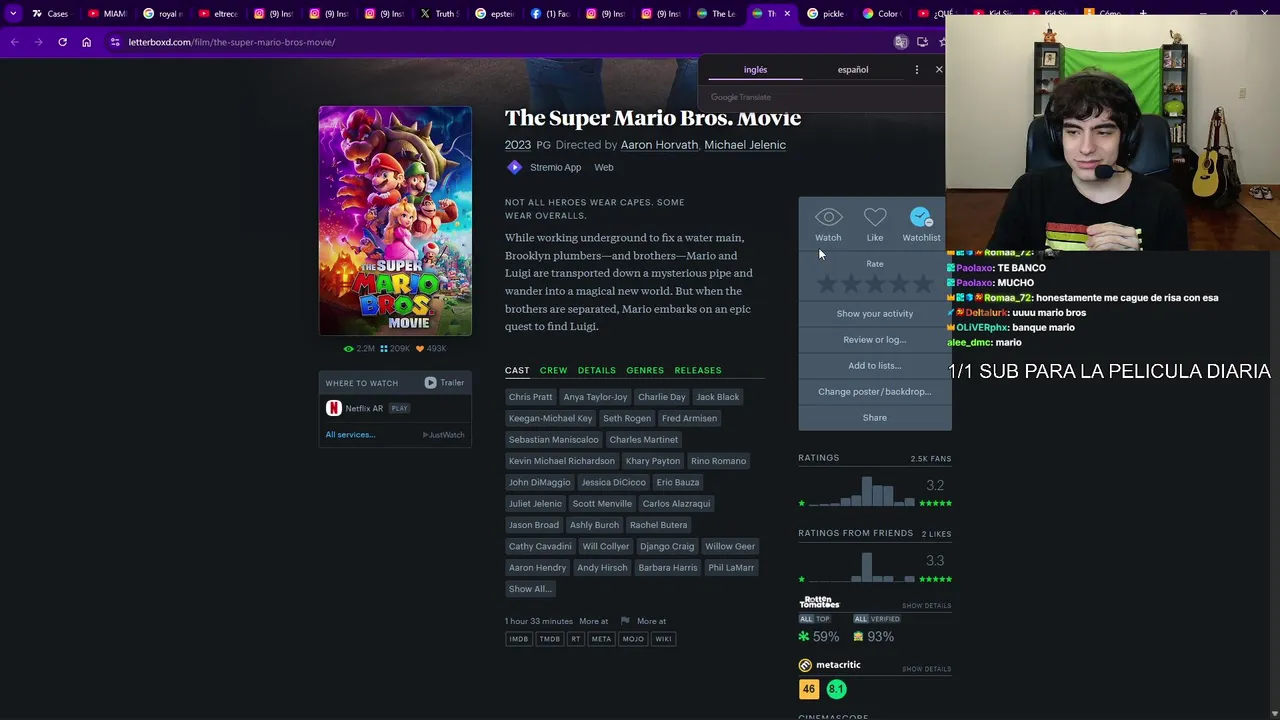Click the browser back arrow

14,42
